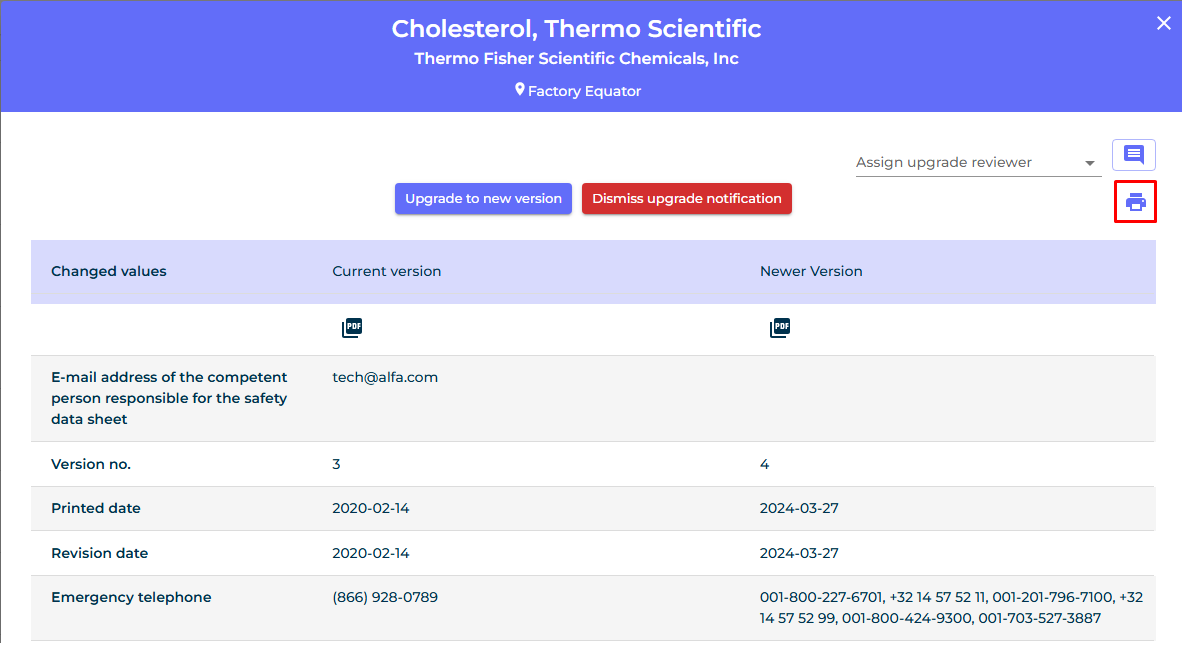Image resolution: width=1182 pixels, height=645 pixels.
Task: Click the Emergency telephone row label
Action: tap(131, 597)
